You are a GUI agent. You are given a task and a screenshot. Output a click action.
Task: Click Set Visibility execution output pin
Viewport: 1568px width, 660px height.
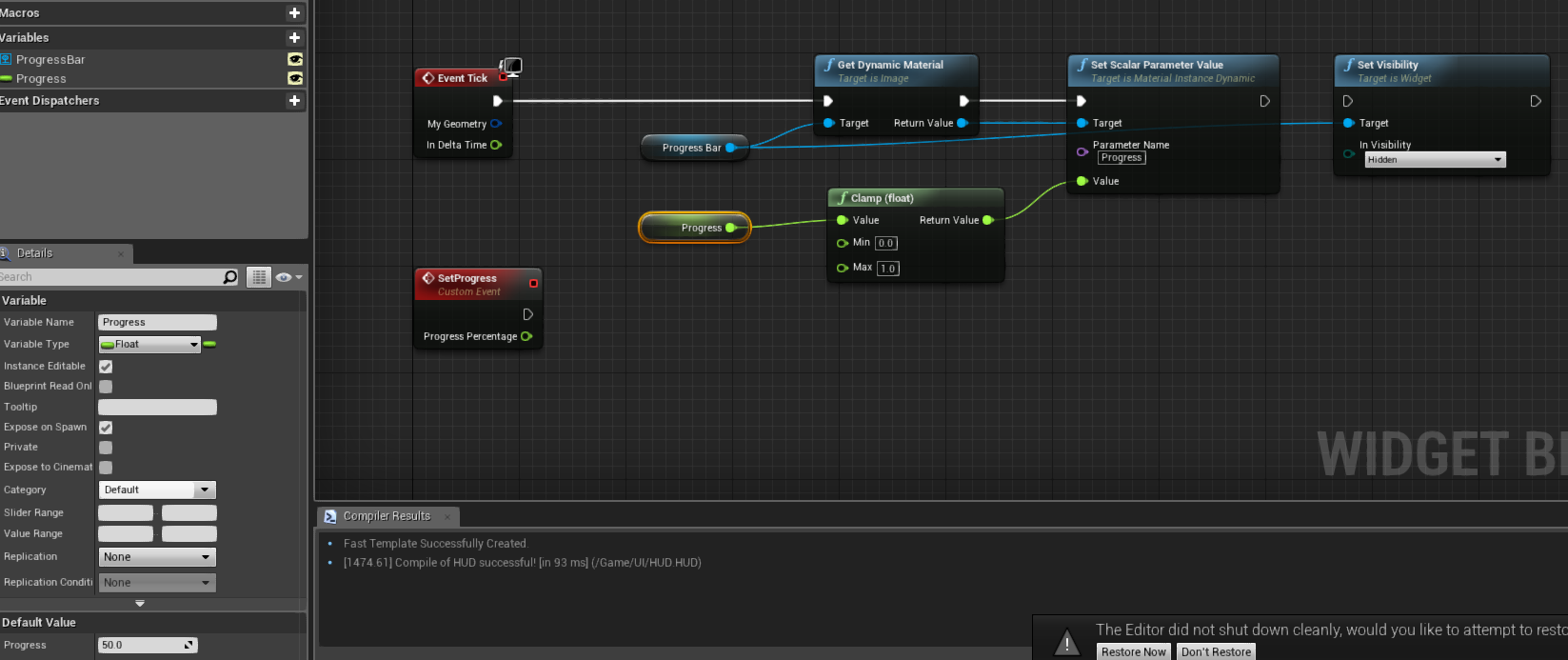[x=1536, y=101]
